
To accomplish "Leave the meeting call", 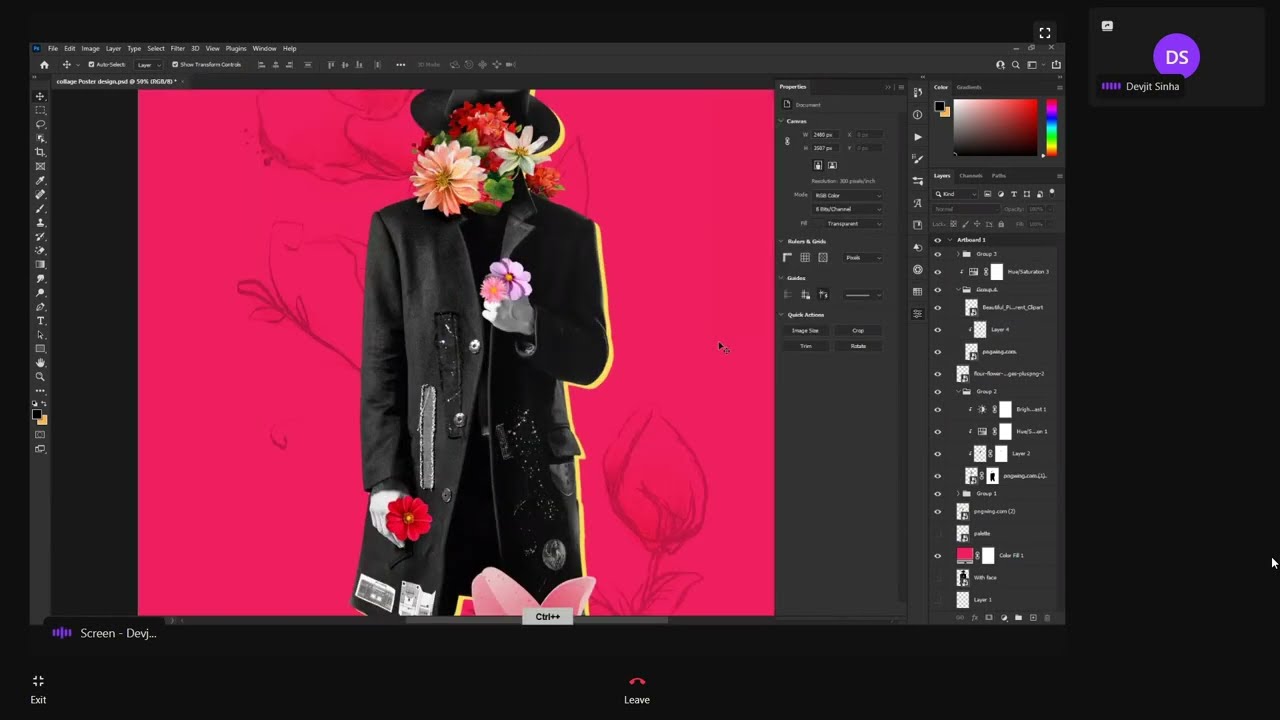I will pos(637,688).
